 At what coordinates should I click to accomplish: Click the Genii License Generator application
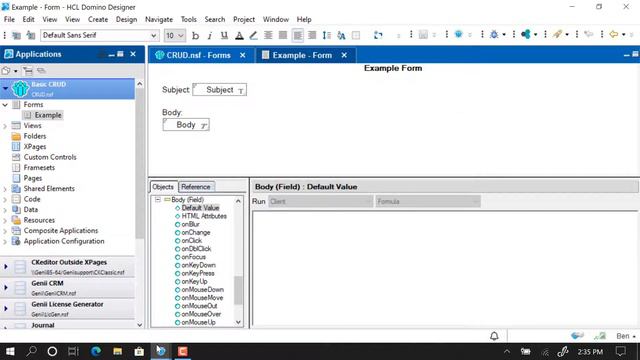tap(67, 309)
